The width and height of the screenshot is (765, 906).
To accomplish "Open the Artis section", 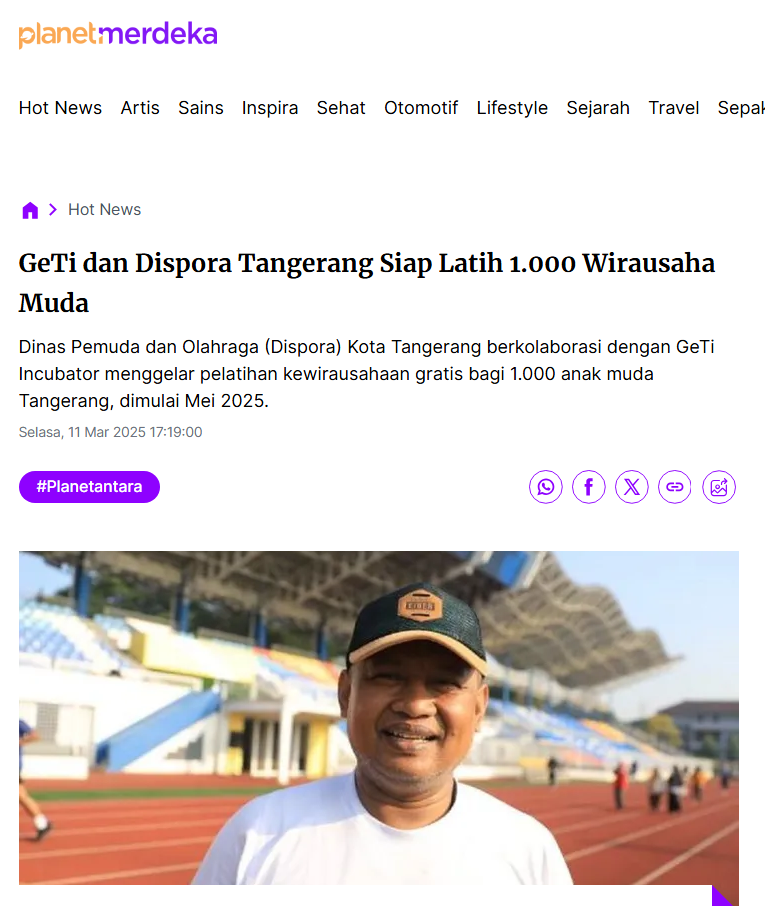I will (140, 108).
